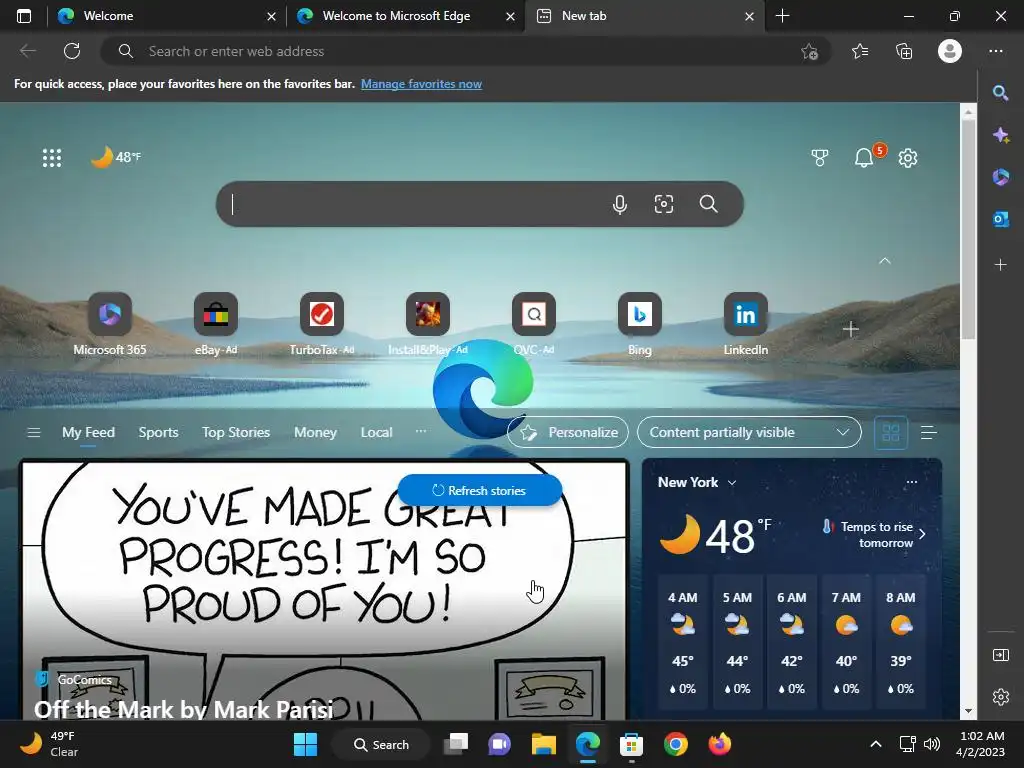This screenshot has height=768, width=1024.
Task: Open Settings and more ellipsis menu
Action: (995, 51)
